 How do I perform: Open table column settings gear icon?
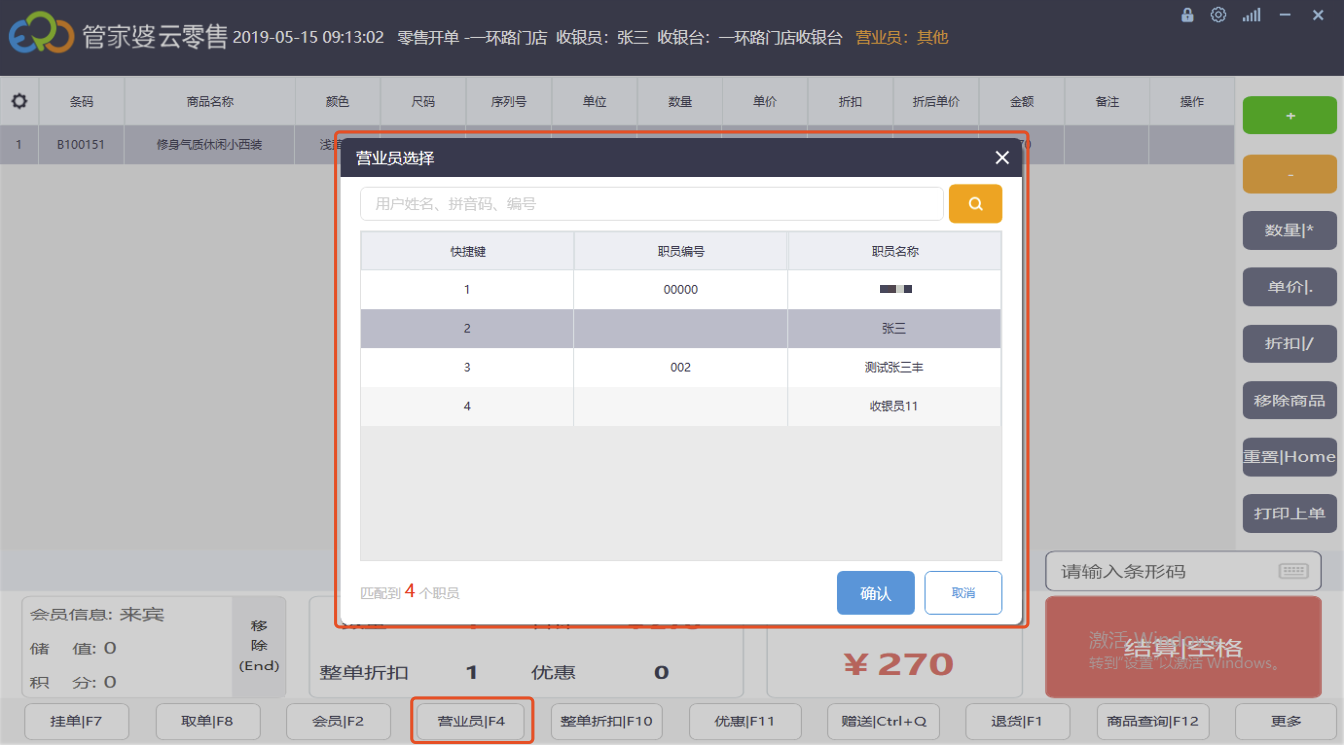[19, 101]
